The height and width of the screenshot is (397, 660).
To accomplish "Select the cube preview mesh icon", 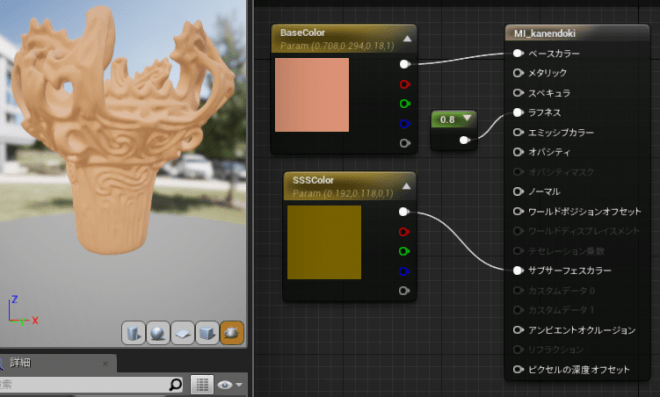I will point(207,333).
